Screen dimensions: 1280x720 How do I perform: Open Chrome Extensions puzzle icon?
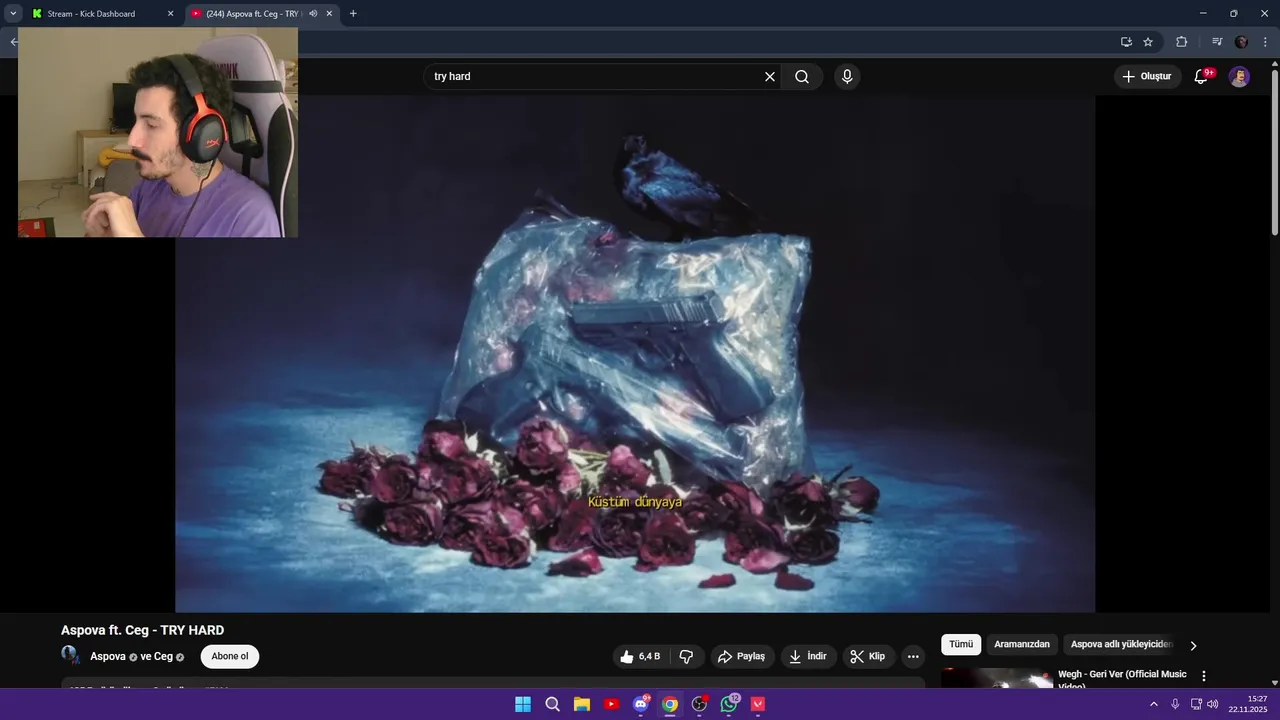click(1181, 42)
